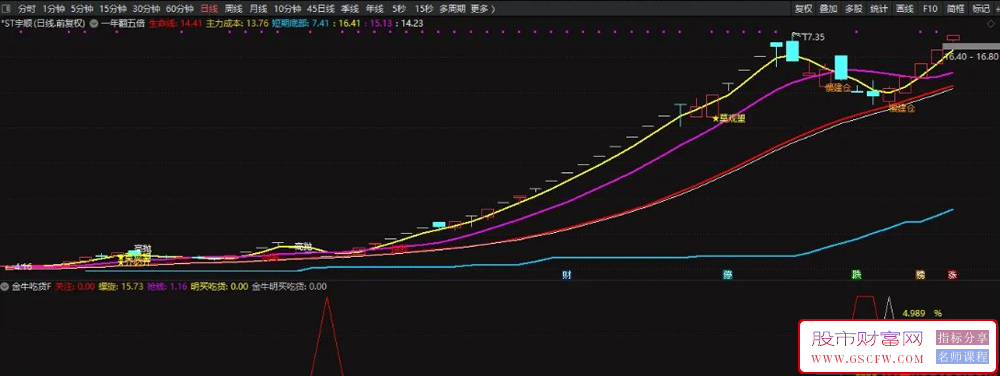Screen dimensions: 1000x376
Task: Click the red 涨 marker icon
Action: pos(952,275)
